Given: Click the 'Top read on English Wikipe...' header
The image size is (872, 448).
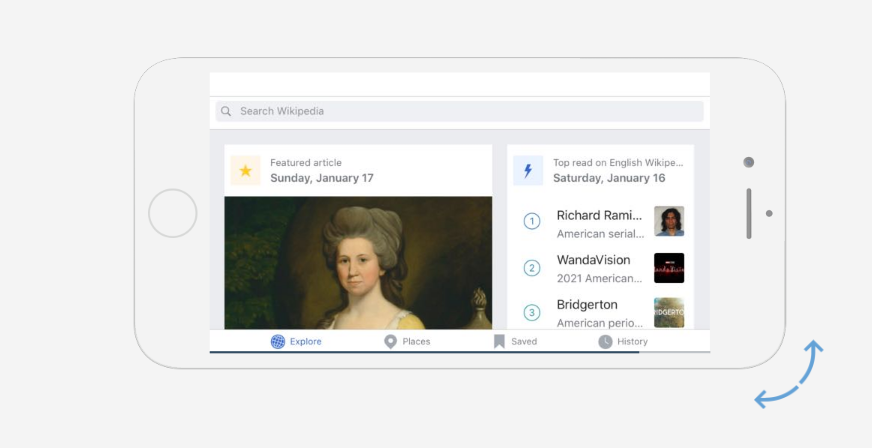Looking at the screenshot, I should tap(618, 163).
